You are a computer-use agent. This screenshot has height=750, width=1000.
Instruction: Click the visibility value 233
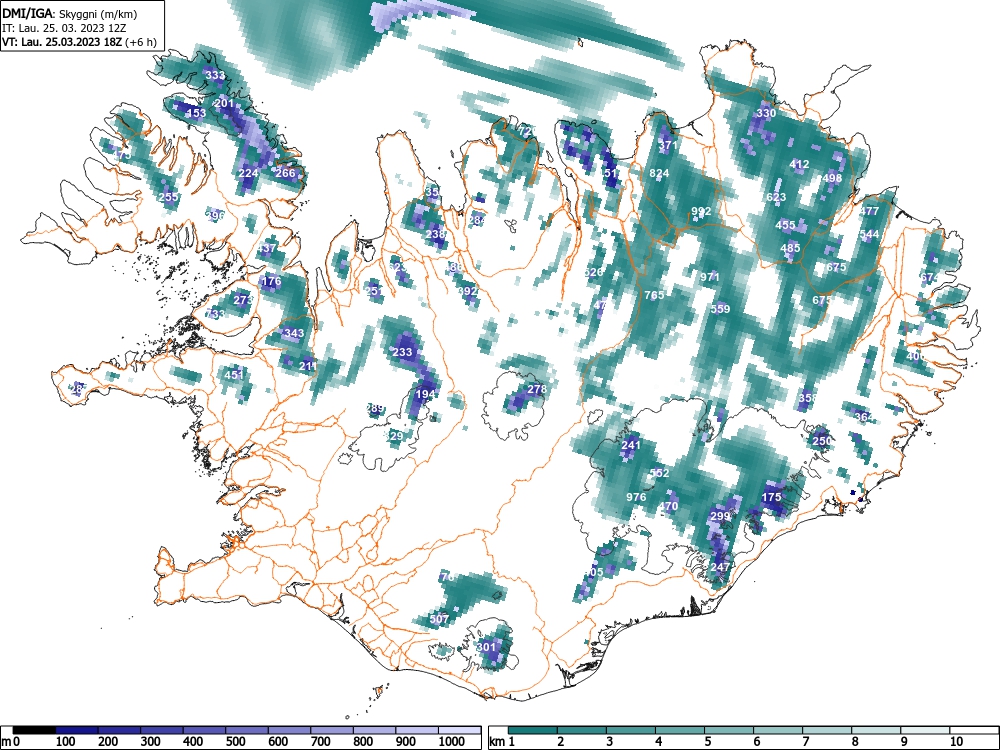(402, 353)
